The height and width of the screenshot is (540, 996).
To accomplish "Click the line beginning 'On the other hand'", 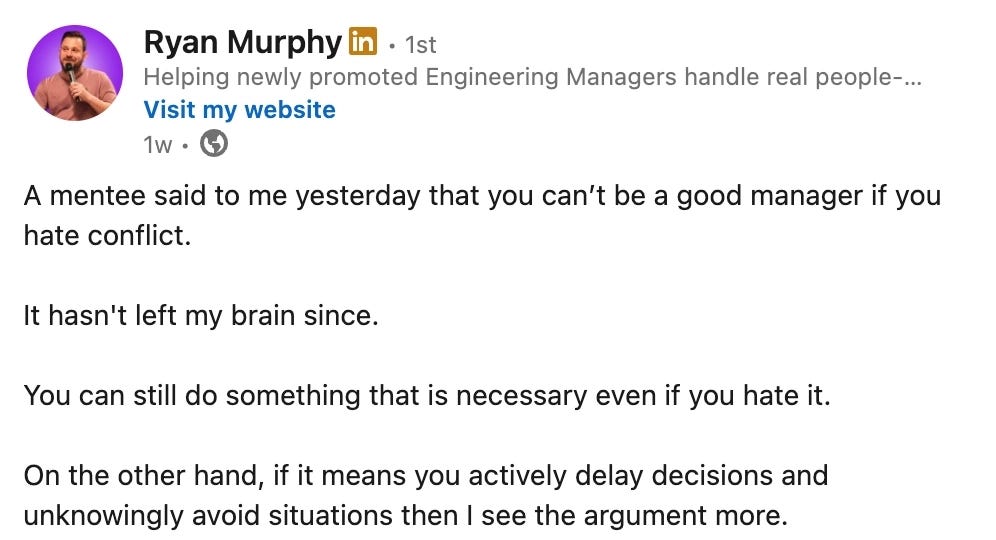I will (426, 476).
